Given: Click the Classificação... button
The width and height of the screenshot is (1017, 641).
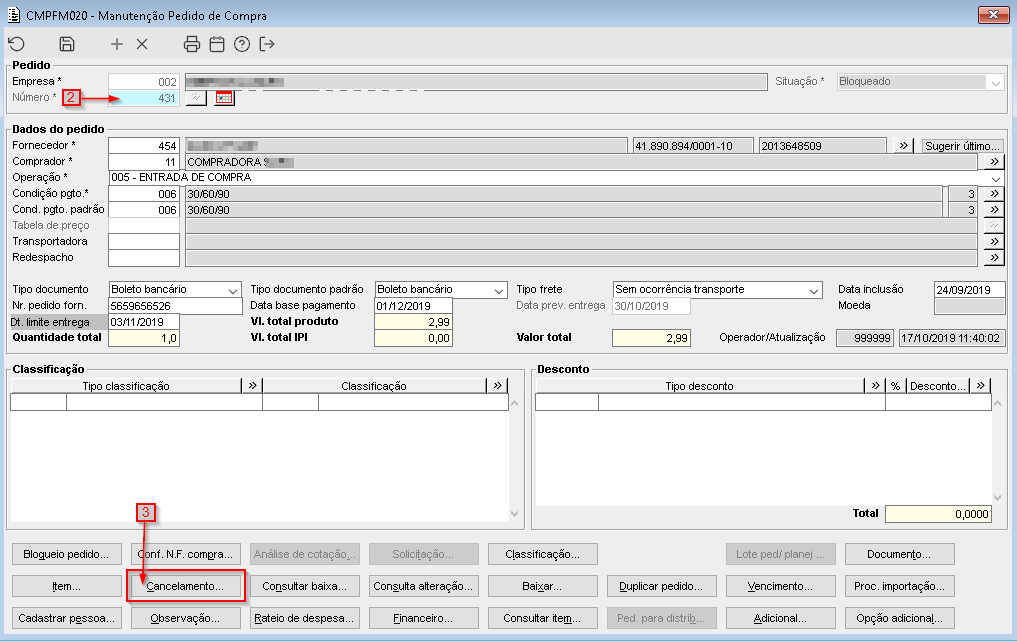Looking at the screenshot, I should click(542, 554).
